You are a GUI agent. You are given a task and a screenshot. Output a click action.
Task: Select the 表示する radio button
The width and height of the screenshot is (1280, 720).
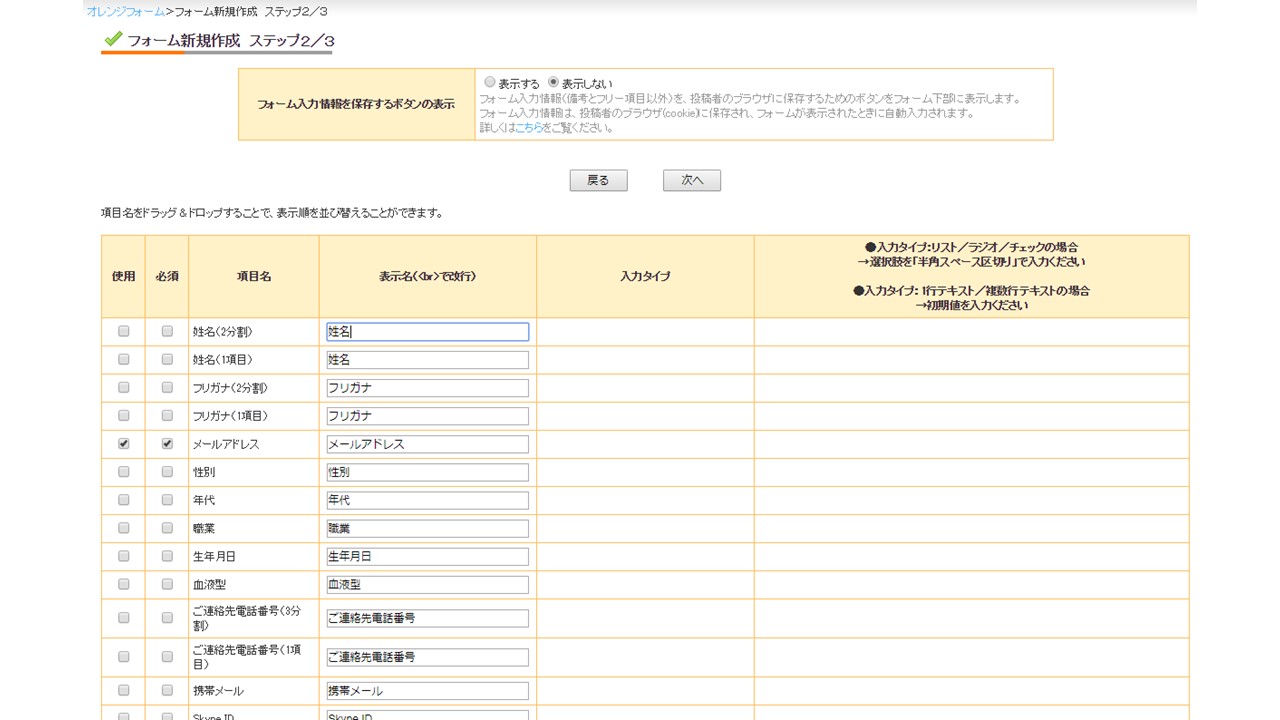pos(490,82)
